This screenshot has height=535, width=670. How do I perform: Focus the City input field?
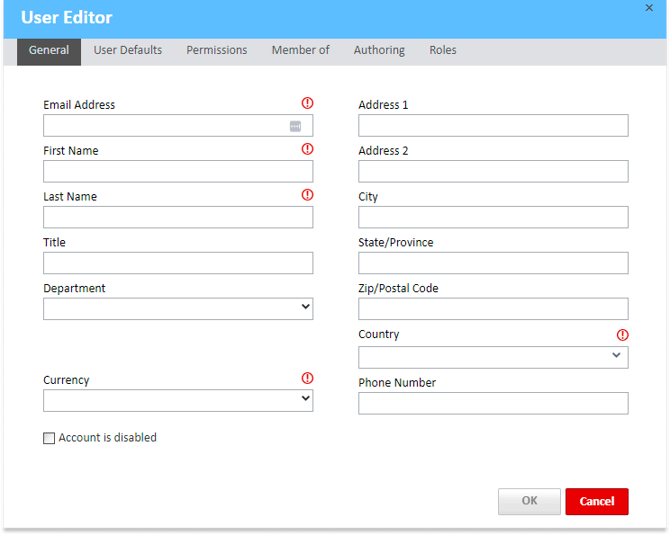[493, 217]
